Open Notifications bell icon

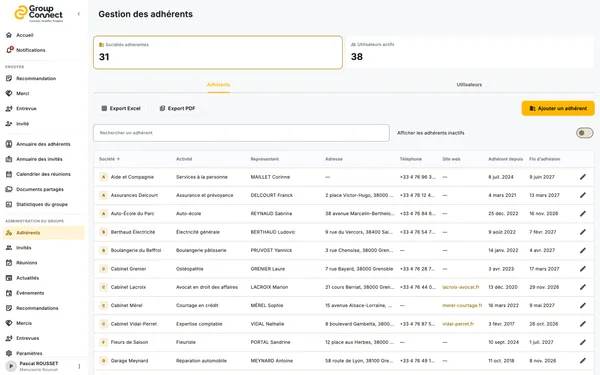[9, 50]
